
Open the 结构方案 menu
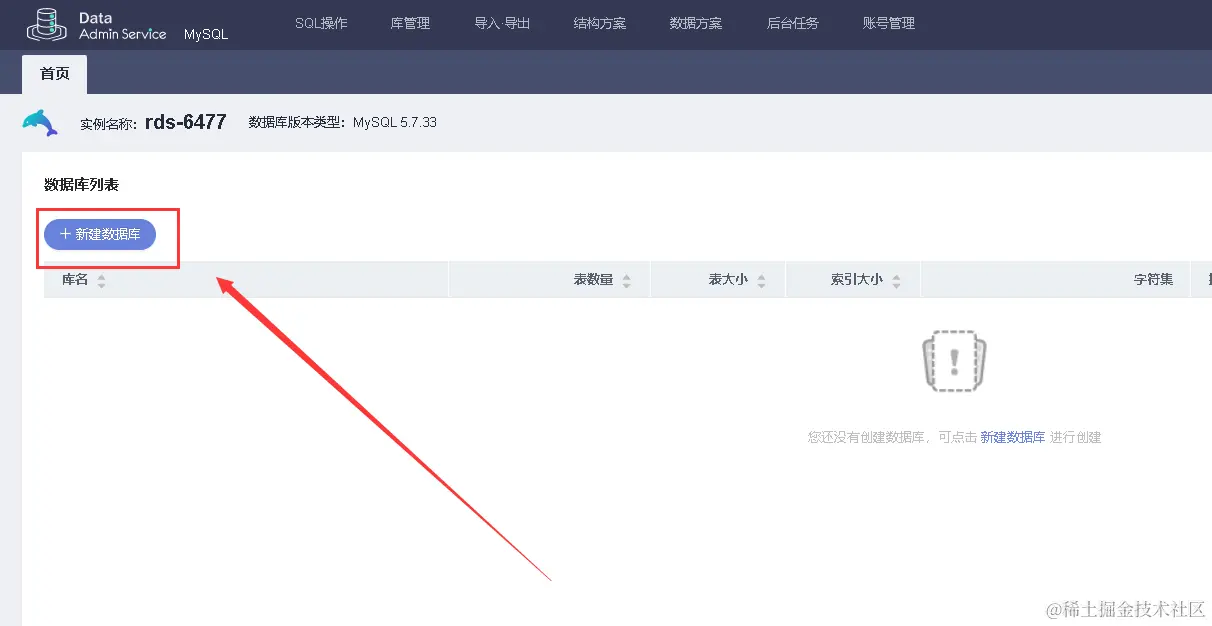pyautogui.click(x=600, y=23)
